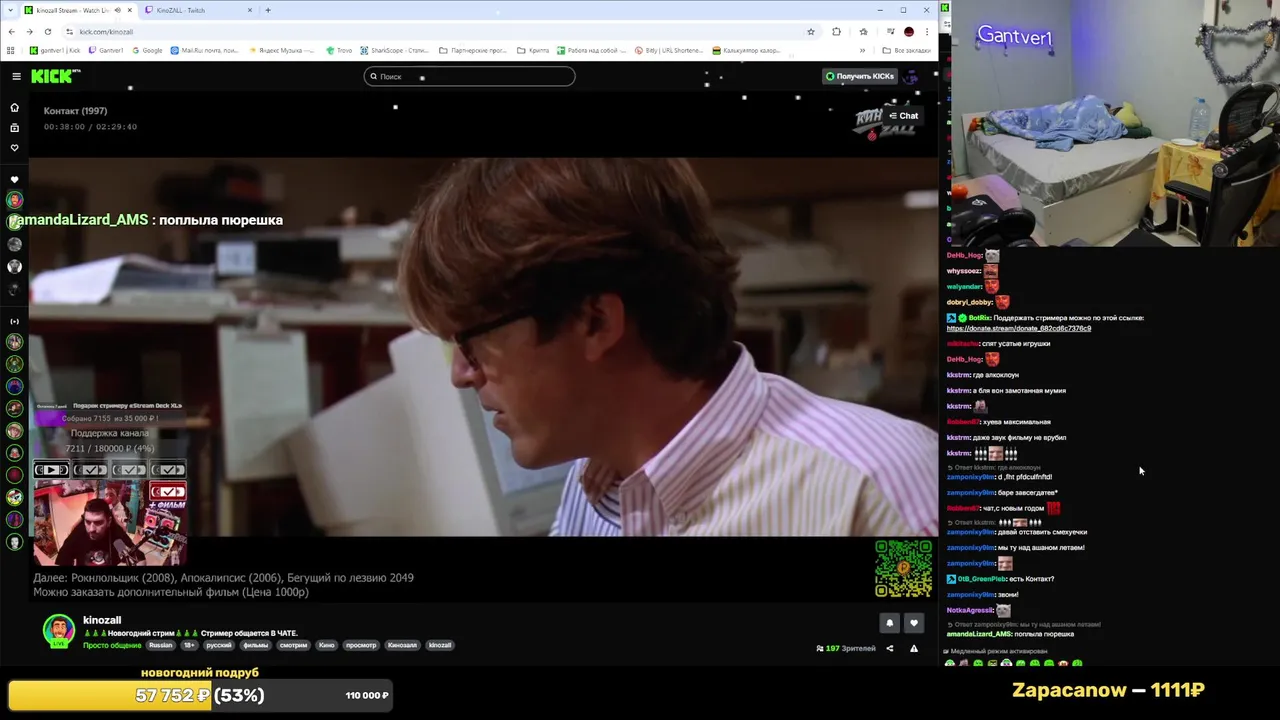Click the report warning triangle icon

913,648
